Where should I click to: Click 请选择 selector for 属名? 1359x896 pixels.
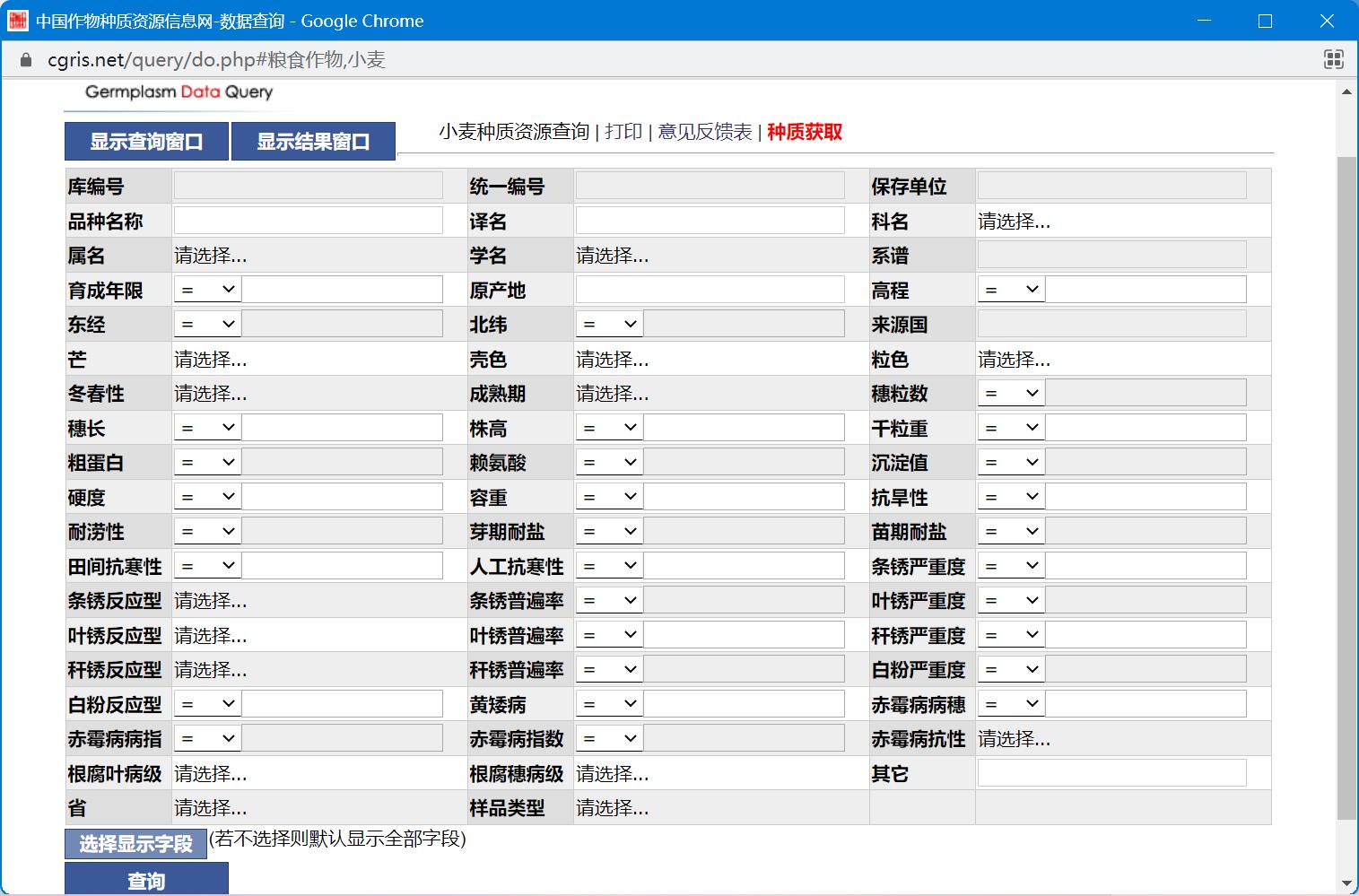(x=210, y=256)
